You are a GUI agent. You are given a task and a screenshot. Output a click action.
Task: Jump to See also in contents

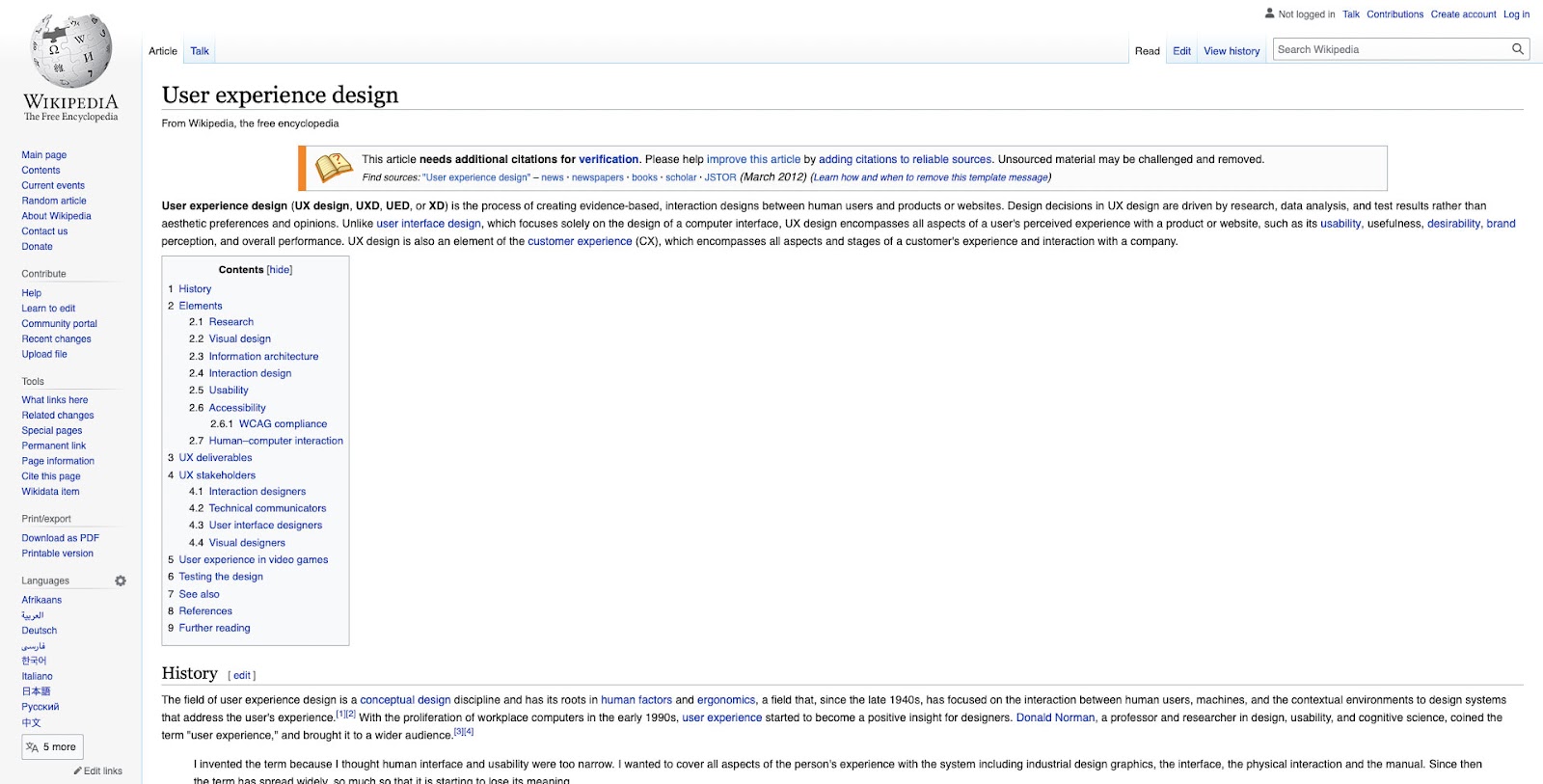(x=199, y=595)
